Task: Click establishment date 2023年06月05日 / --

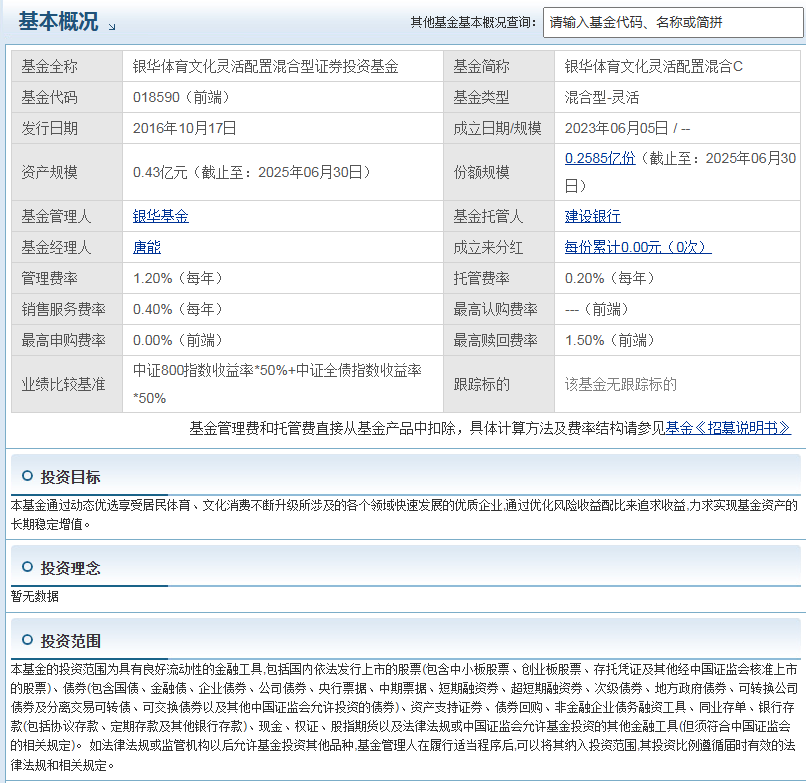Action: point(627,128)
